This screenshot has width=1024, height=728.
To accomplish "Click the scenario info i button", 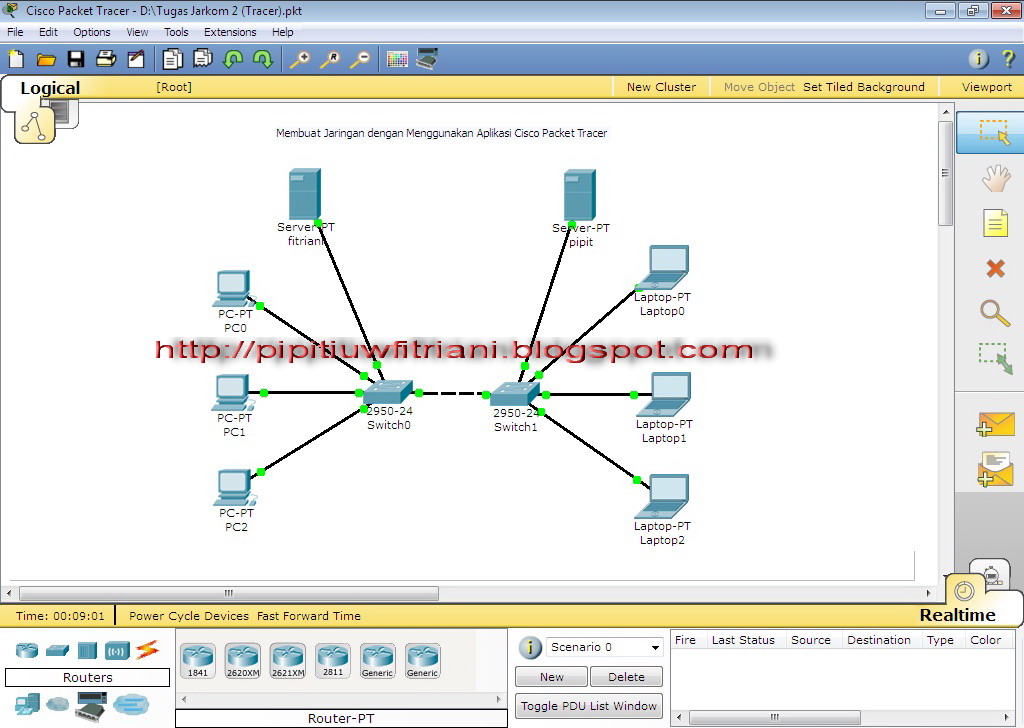I will pyautogui.click(x=530, y=648).
